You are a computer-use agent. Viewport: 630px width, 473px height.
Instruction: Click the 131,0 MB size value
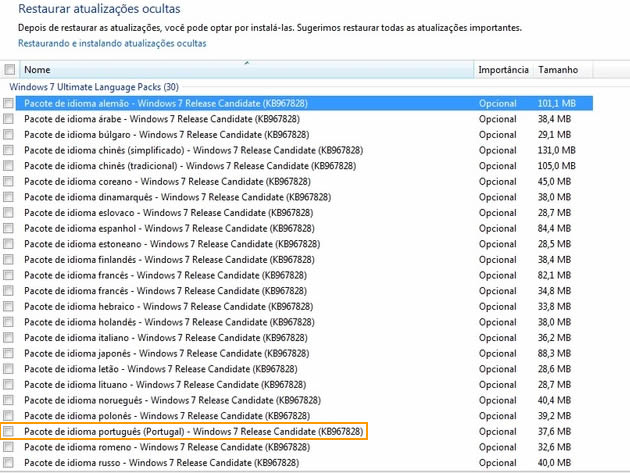coord(556,150)
